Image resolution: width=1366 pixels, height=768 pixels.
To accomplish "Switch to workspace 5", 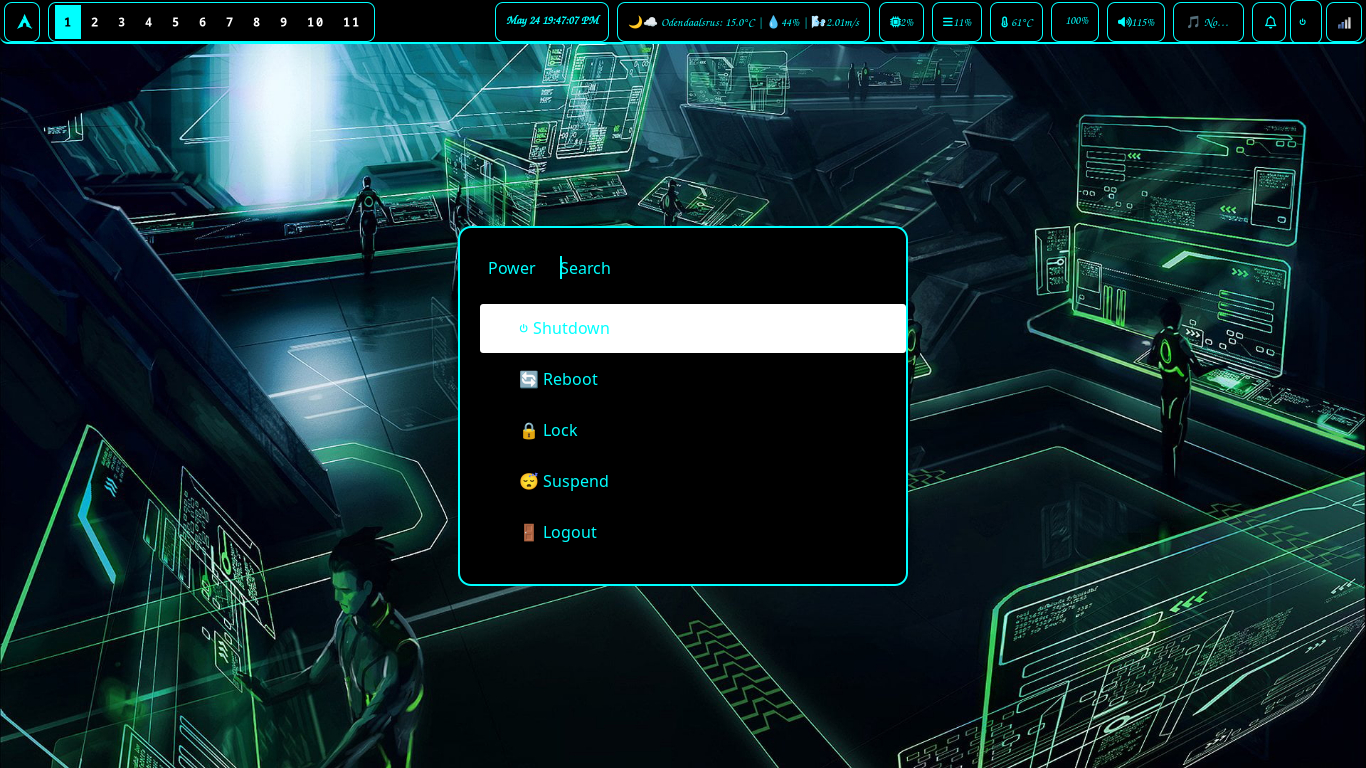I will click(176, 22).
